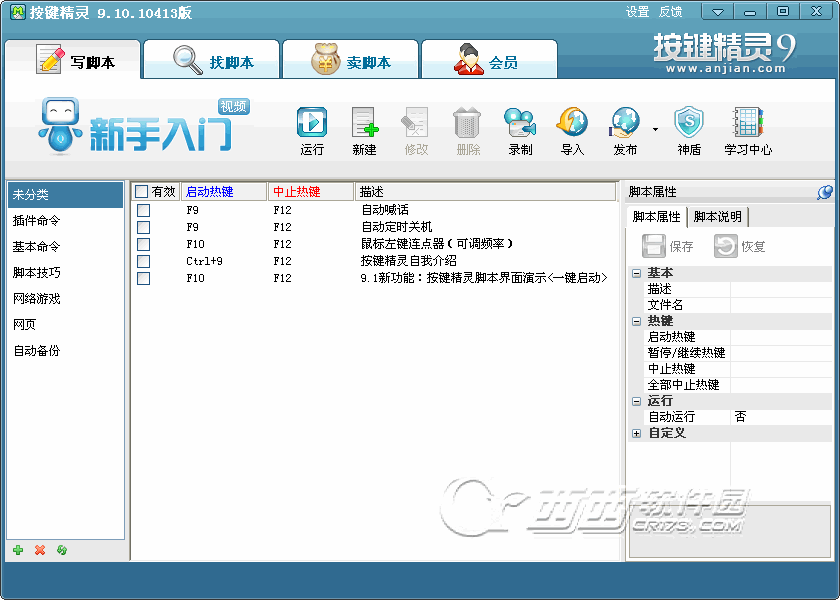Viewport: 840px width, 600px height.
Task: Switch to the 找脚本 tab
Action: pyautogui.click(x=212, y=62)
